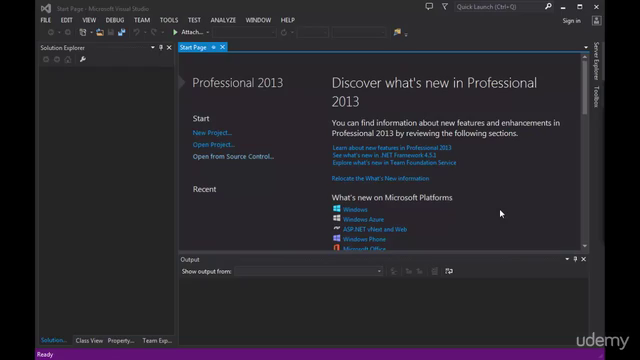
Task: Pin the Start Page tab
Action: point(213,47)
